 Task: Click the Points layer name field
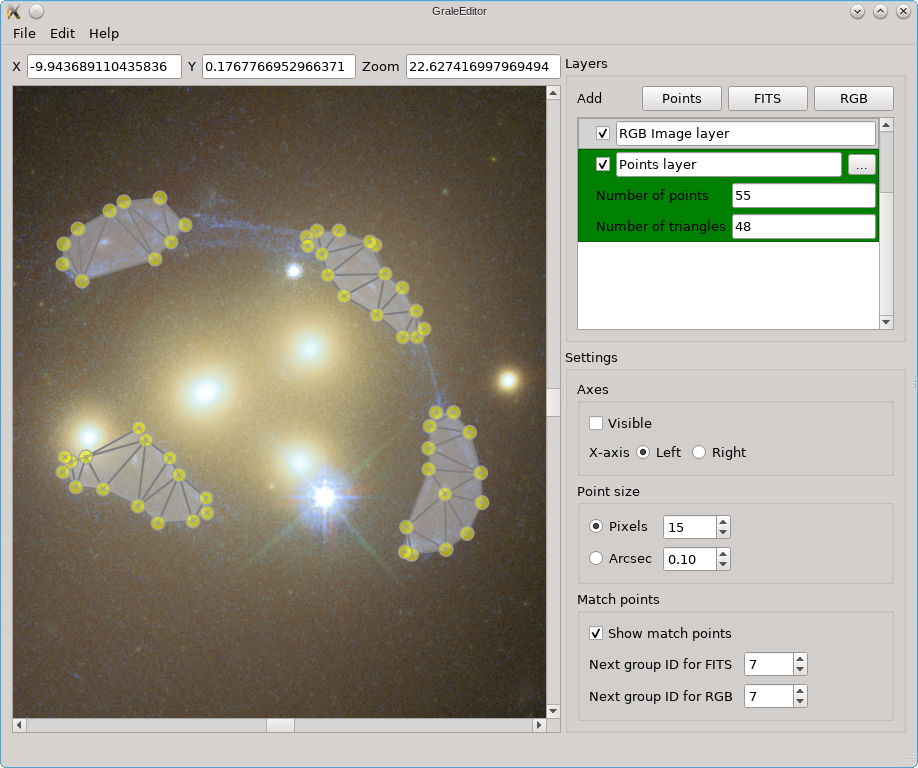[729, 164]
